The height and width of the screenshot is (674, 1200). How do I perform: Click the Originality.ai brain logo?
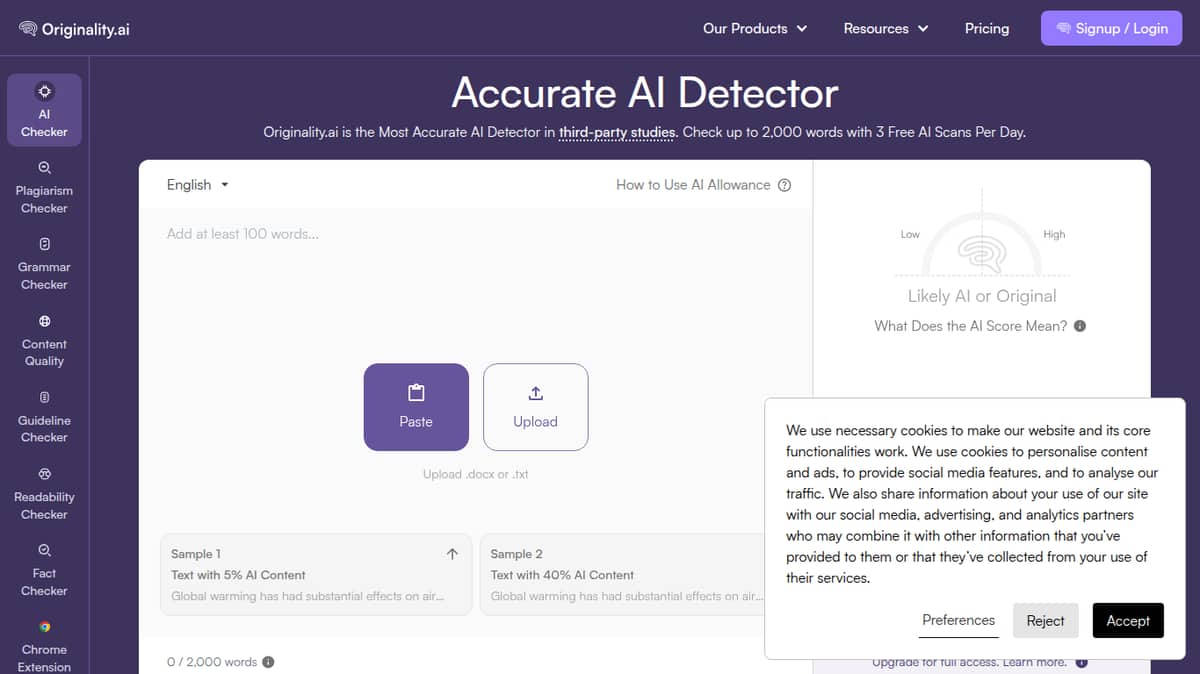[x=28, y=29]
